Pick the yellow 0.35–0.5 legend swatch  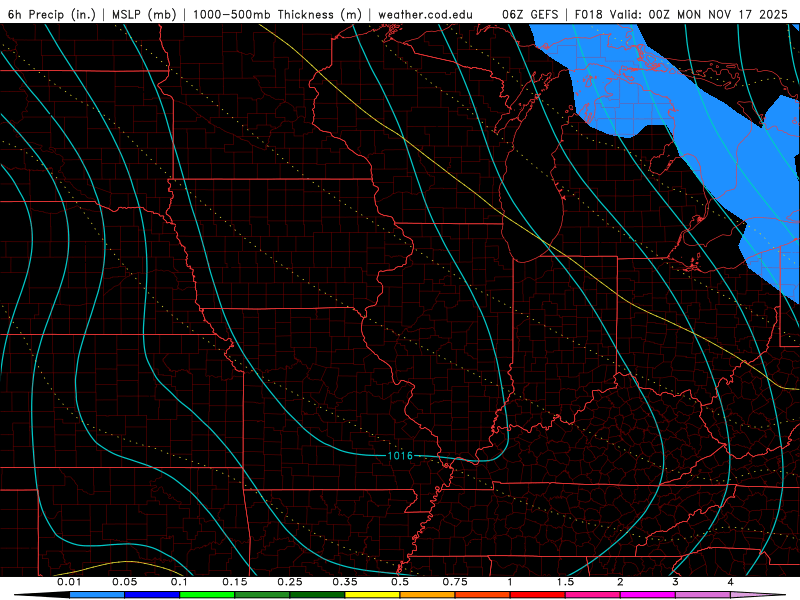(372, 595)
